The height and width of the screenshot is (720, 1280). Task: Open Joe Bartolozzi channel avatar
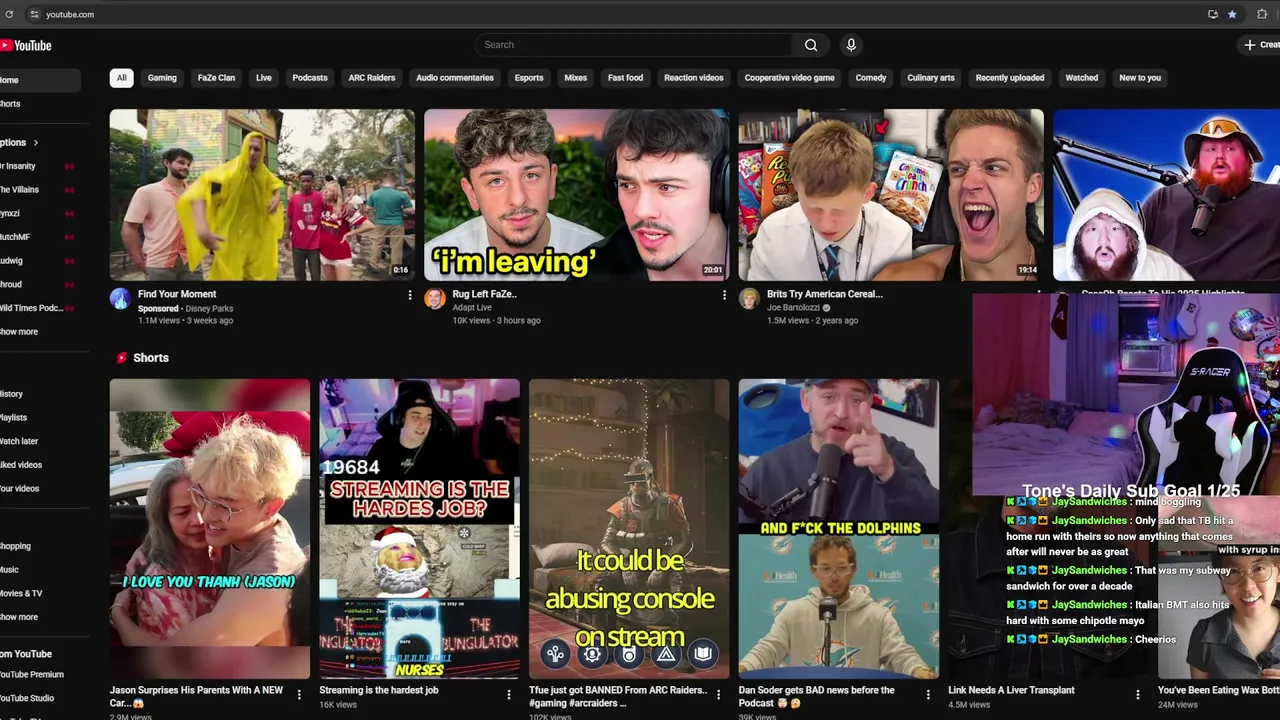point(749,298)
